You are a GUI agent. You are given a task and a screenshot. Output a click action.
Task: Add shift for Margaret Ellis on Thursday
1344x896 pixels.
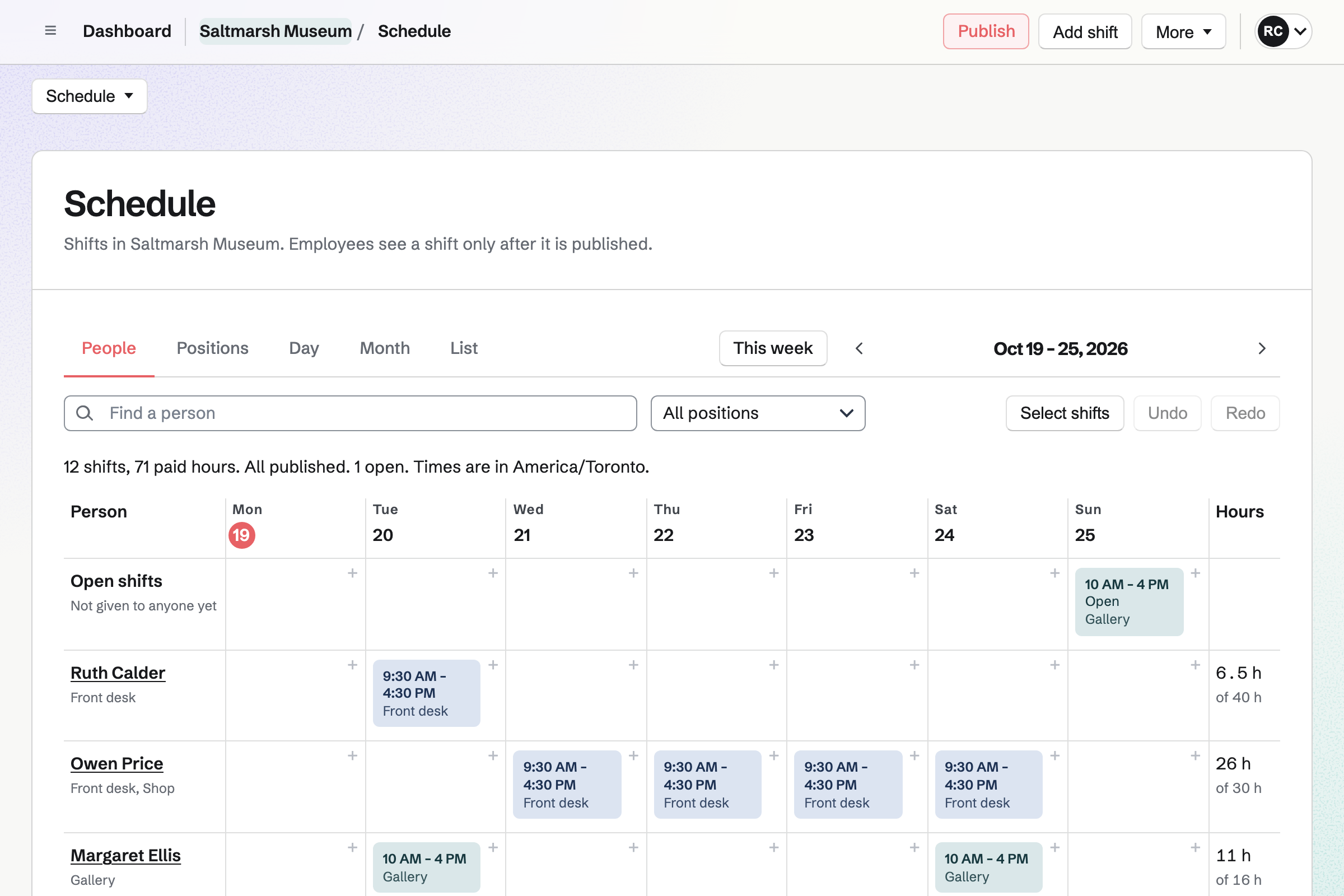(774, 847)
